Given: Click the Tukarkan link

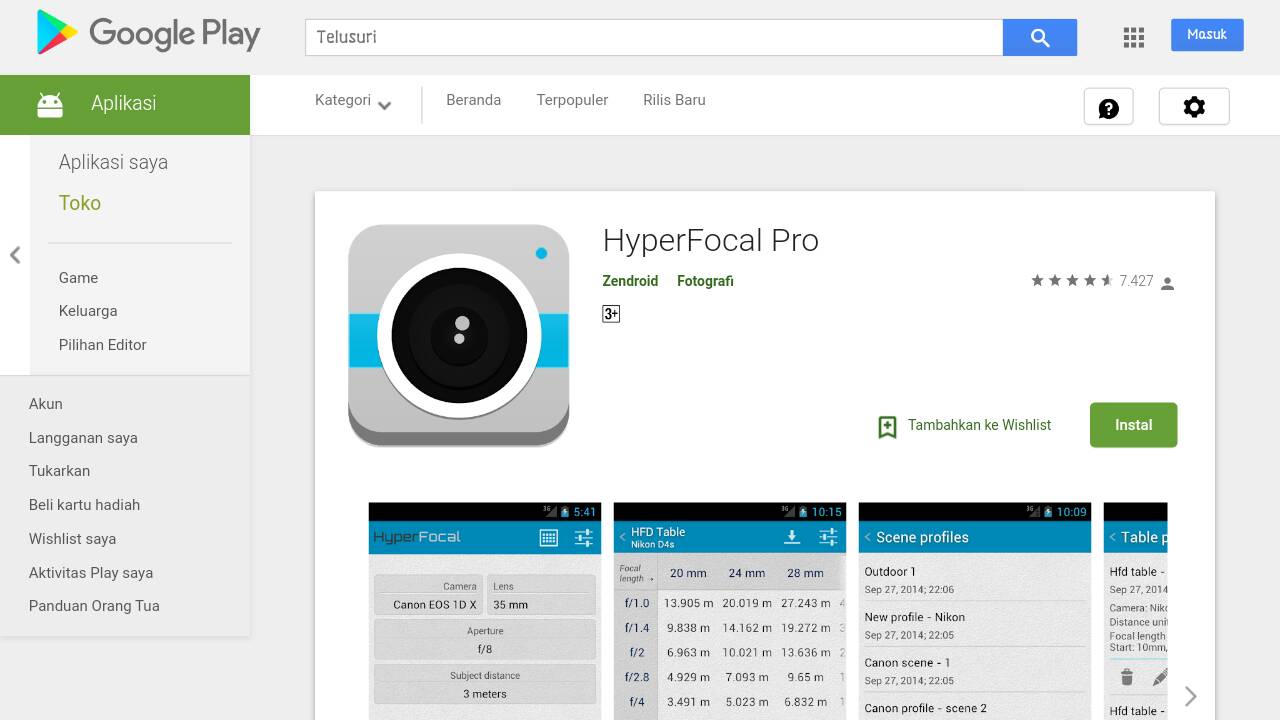Looking at the screenshot, I should click(59, 471).
